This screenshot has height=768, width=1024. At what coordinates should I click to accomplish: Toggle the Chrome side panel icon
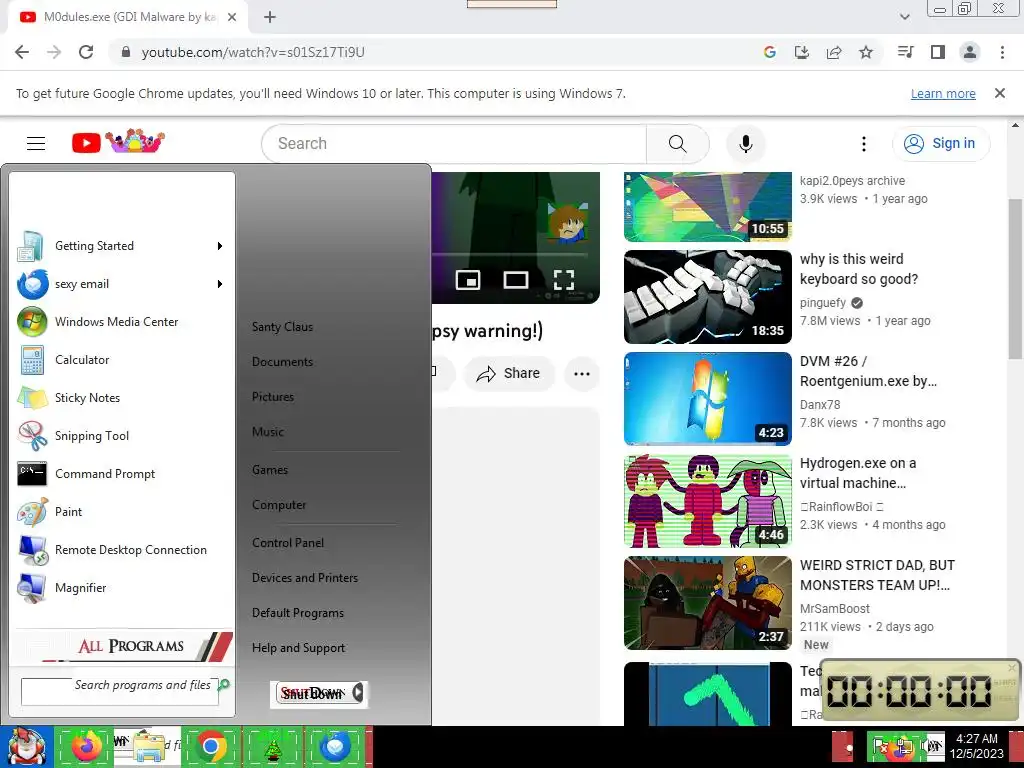pyautogui.click(x=938, y=52)
